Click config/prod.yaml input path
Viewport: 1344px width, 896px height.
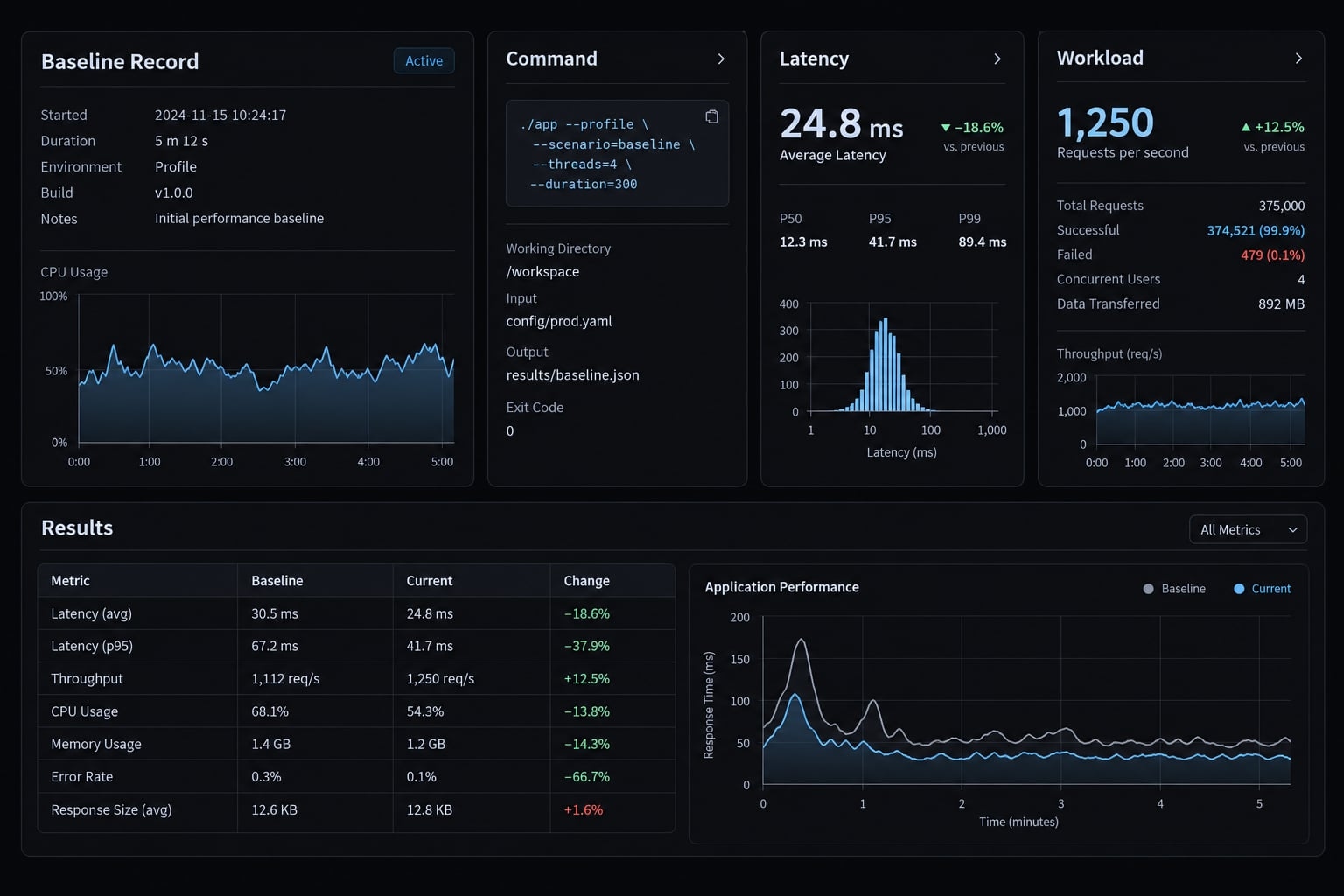point(558,321)
